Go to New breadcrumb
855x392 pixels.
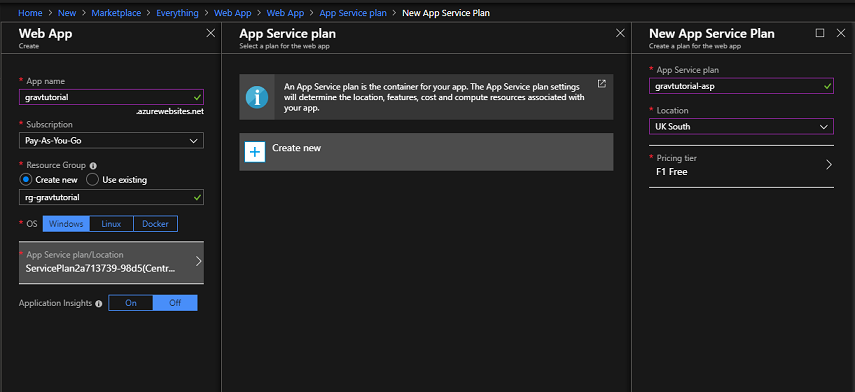coord(67,13)
